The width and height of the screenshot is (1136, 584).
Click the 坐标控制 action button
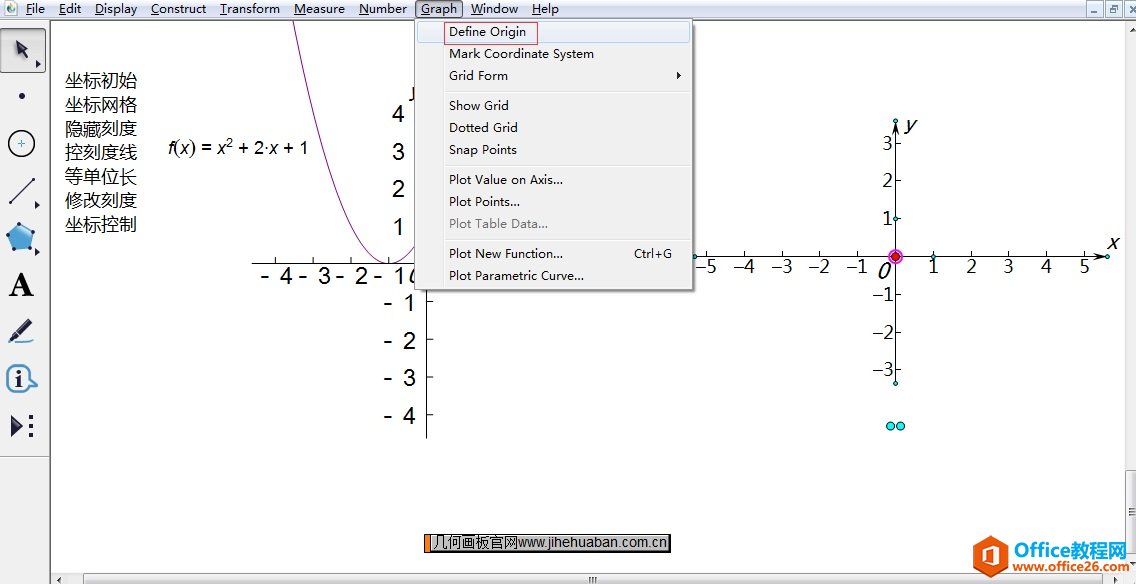pos(101,224)
